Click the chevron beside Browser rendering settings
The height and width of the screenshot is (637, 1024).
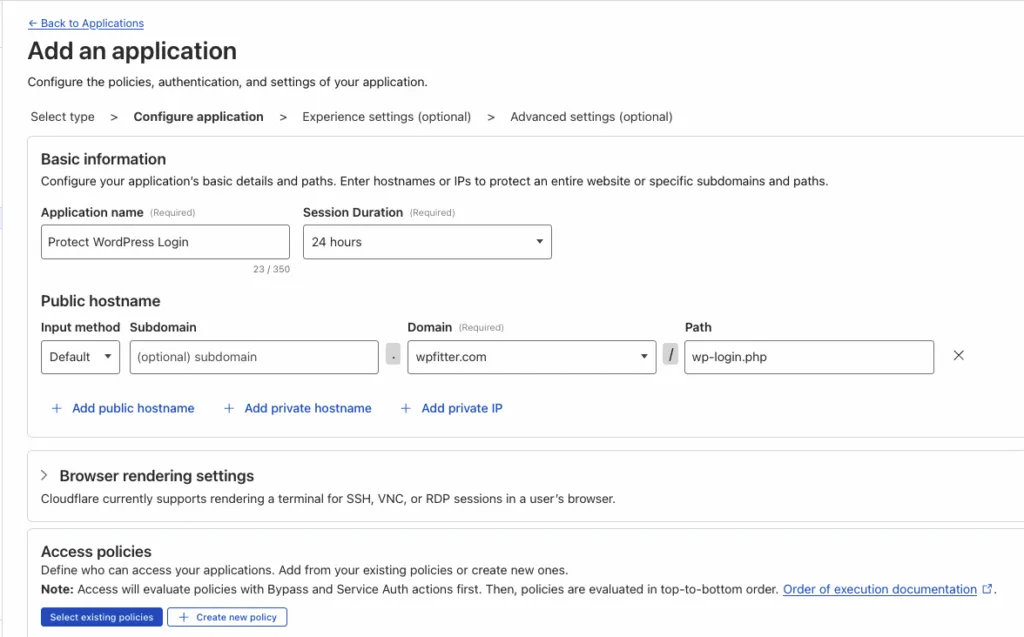[x=44, y=476]
